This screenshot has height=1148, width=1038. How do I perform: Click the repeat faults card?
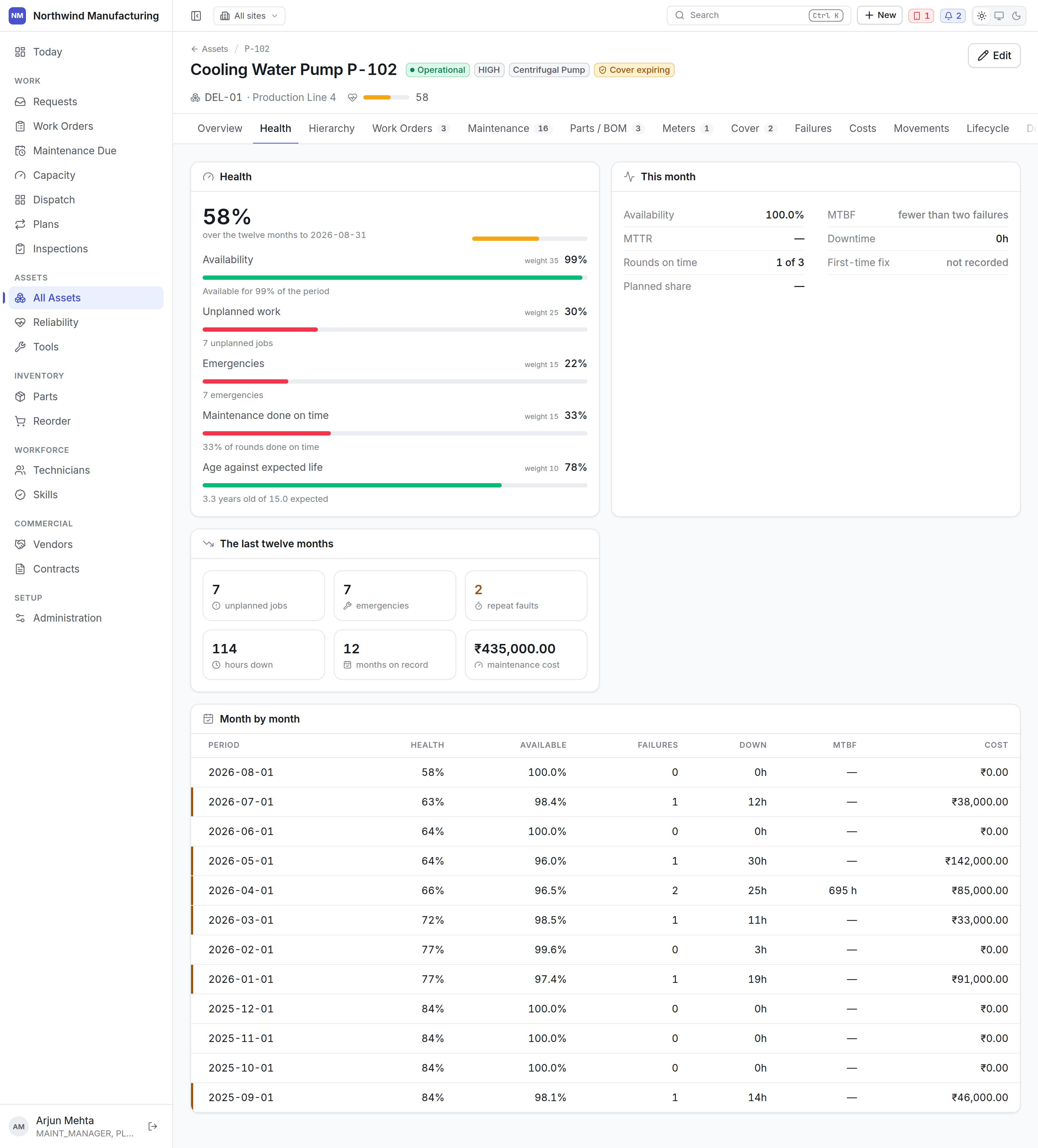tap(525, 596)
